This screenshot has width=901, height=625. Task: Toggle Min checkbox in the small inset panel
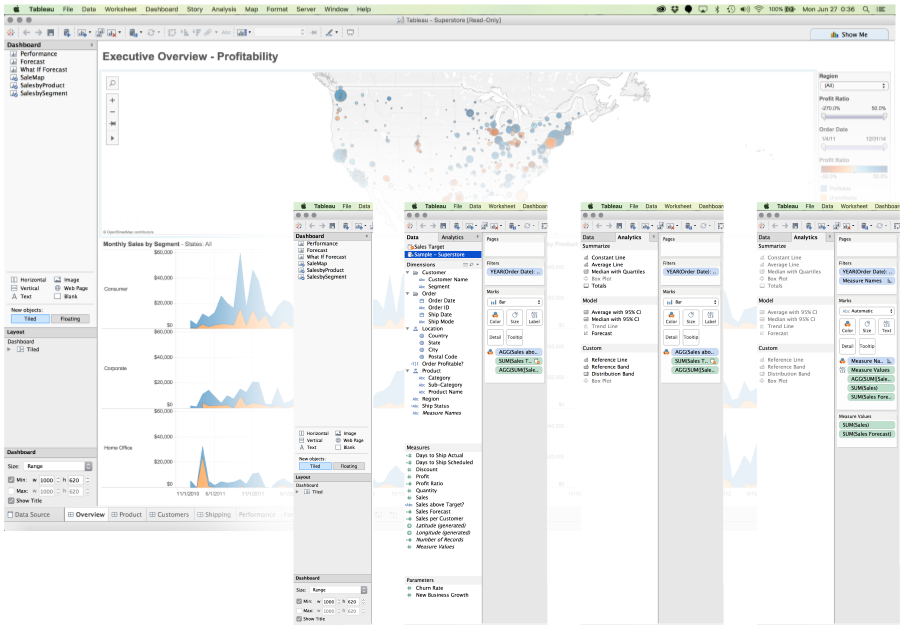(x=299, y=601)
